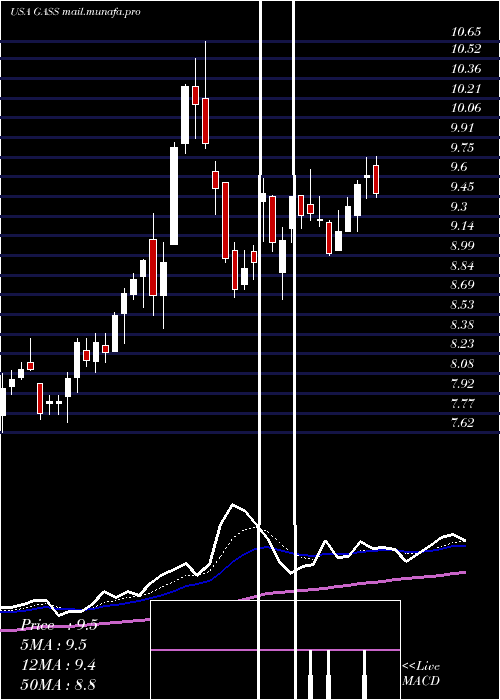Click the '12MA : 9.4' legend entry
The image size is (500, 700).
[59, 665]
